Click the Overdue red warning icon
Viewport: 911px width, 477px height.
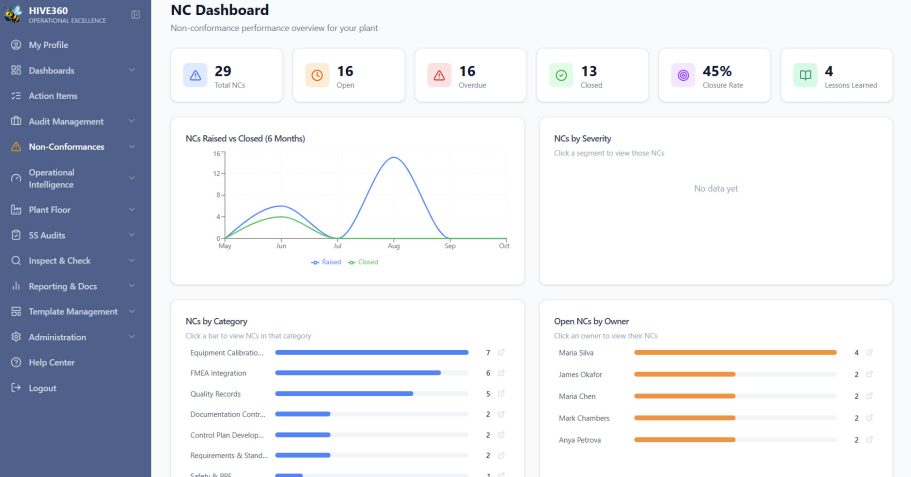[439, 76]
